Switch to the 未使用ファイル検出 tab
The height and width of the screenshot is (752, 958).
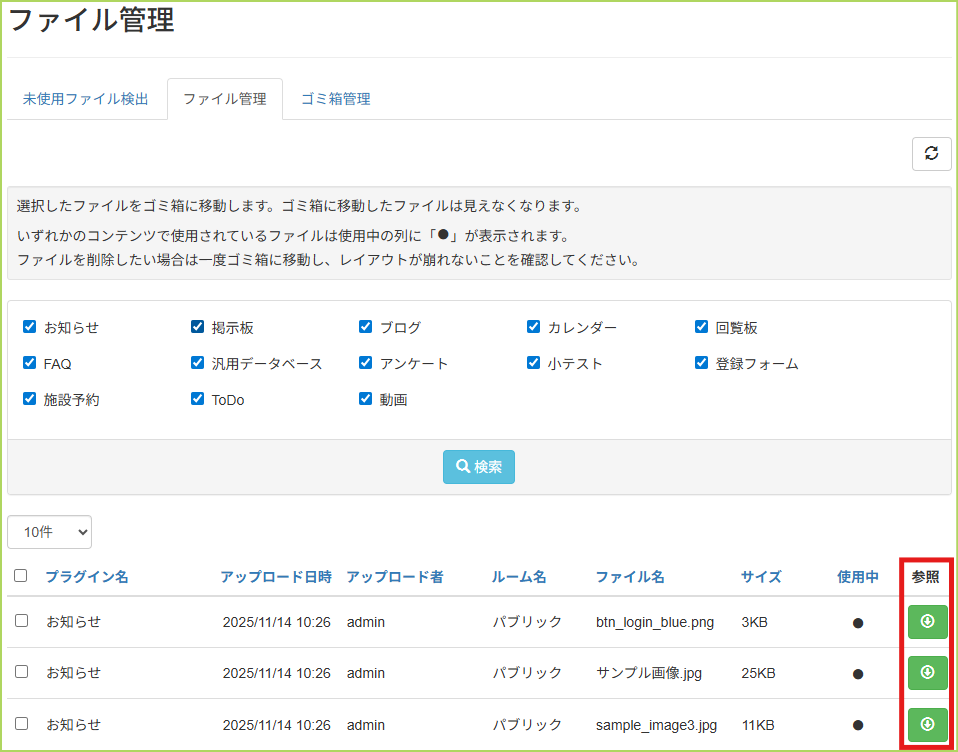tap(86, 99)
